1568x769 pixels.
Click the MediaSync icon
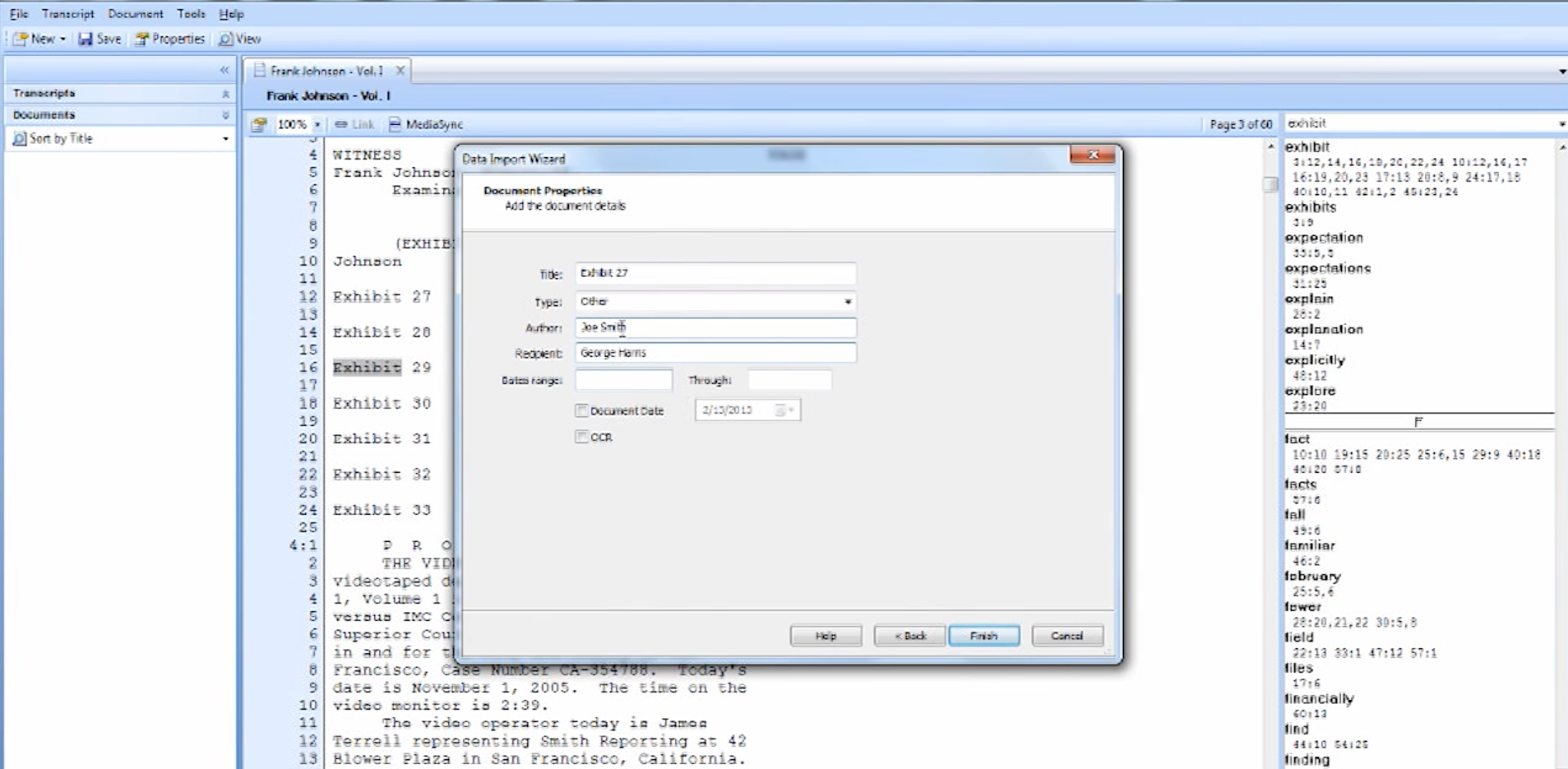pyautogui.click(x=395, y=124)
